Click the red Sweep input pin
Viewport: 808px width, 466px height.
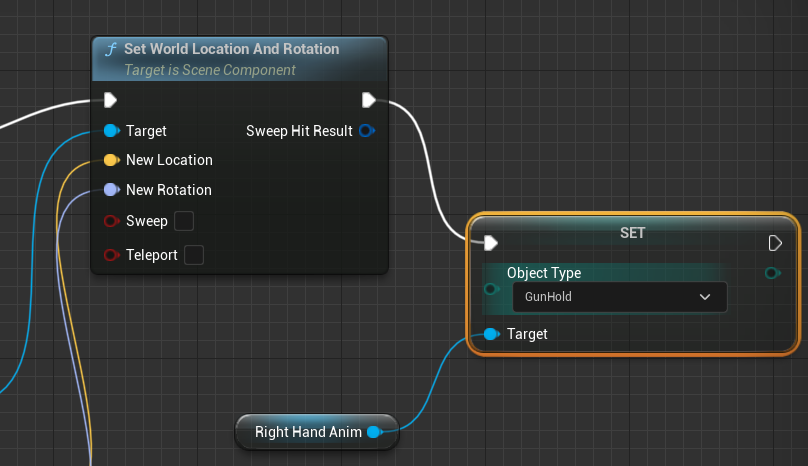(x=110, y=221)
